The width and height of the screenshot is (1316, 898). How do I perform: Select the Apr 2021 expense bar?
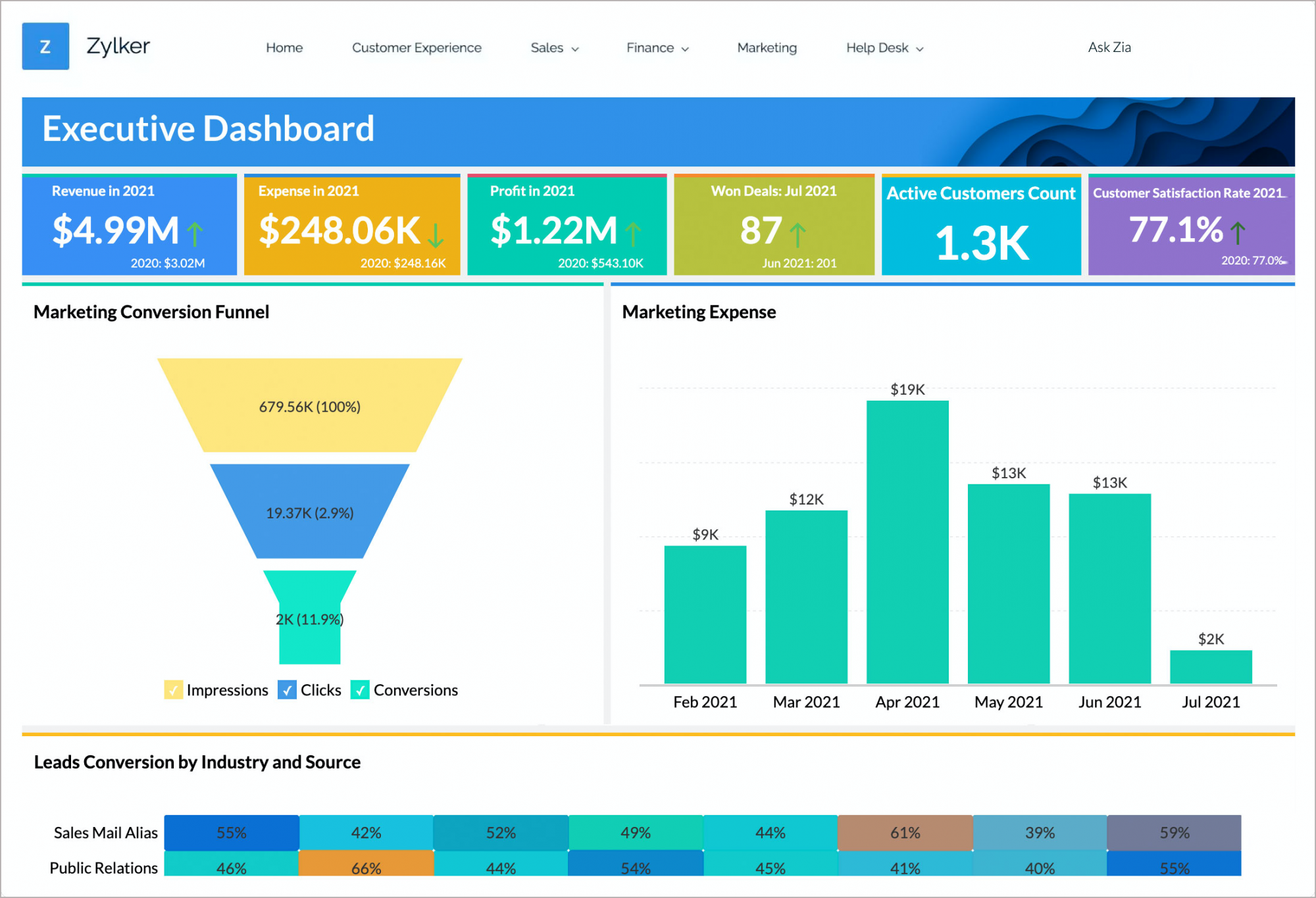(x=907, y=539)
